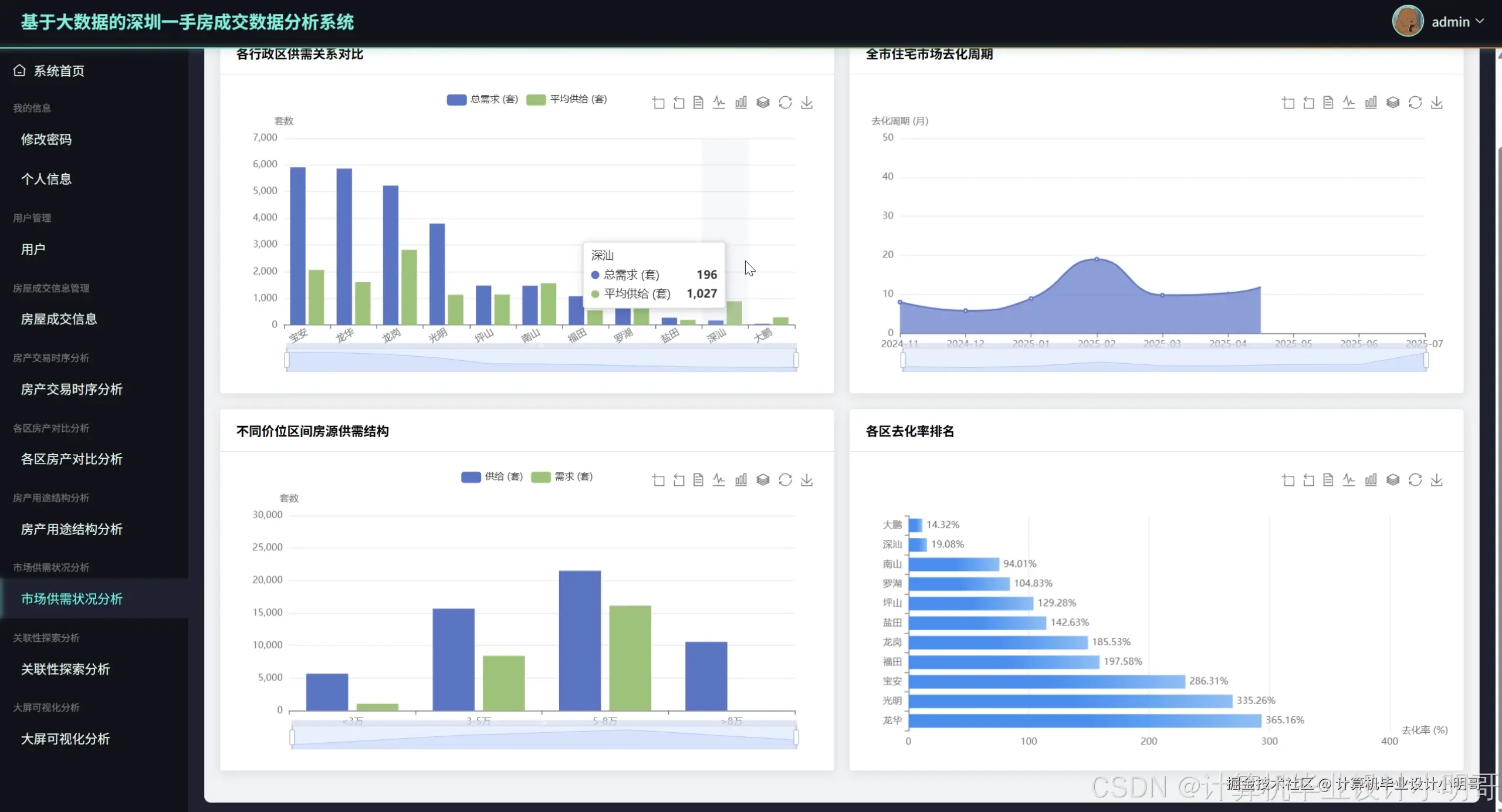Enable area zoom in destocking cycle chart
The height and width of the screenshot is (812, 1502).
pyautogui.click(x=1288, y=103)
